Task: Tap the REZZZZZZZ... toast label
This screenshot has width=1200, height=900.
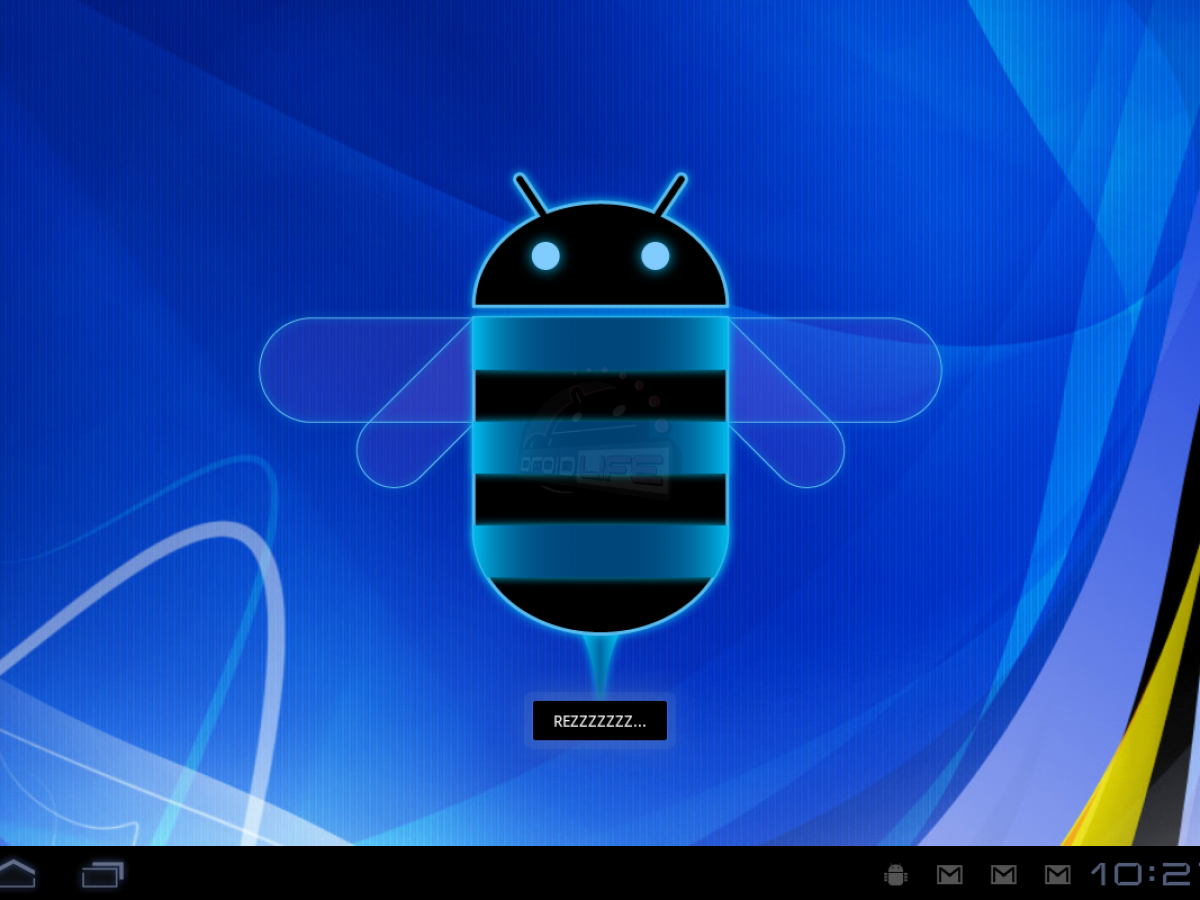Action: coord(600,721)
